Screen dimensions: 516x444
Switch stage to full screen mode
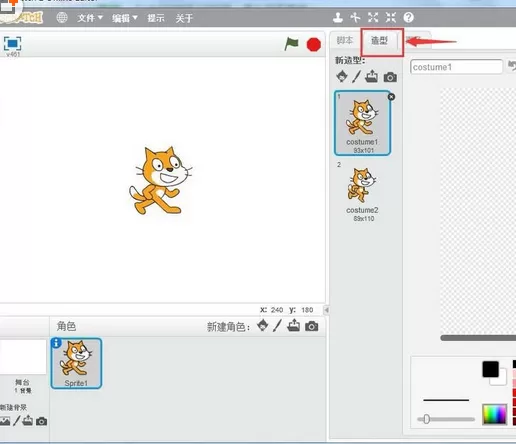[12, 44]
